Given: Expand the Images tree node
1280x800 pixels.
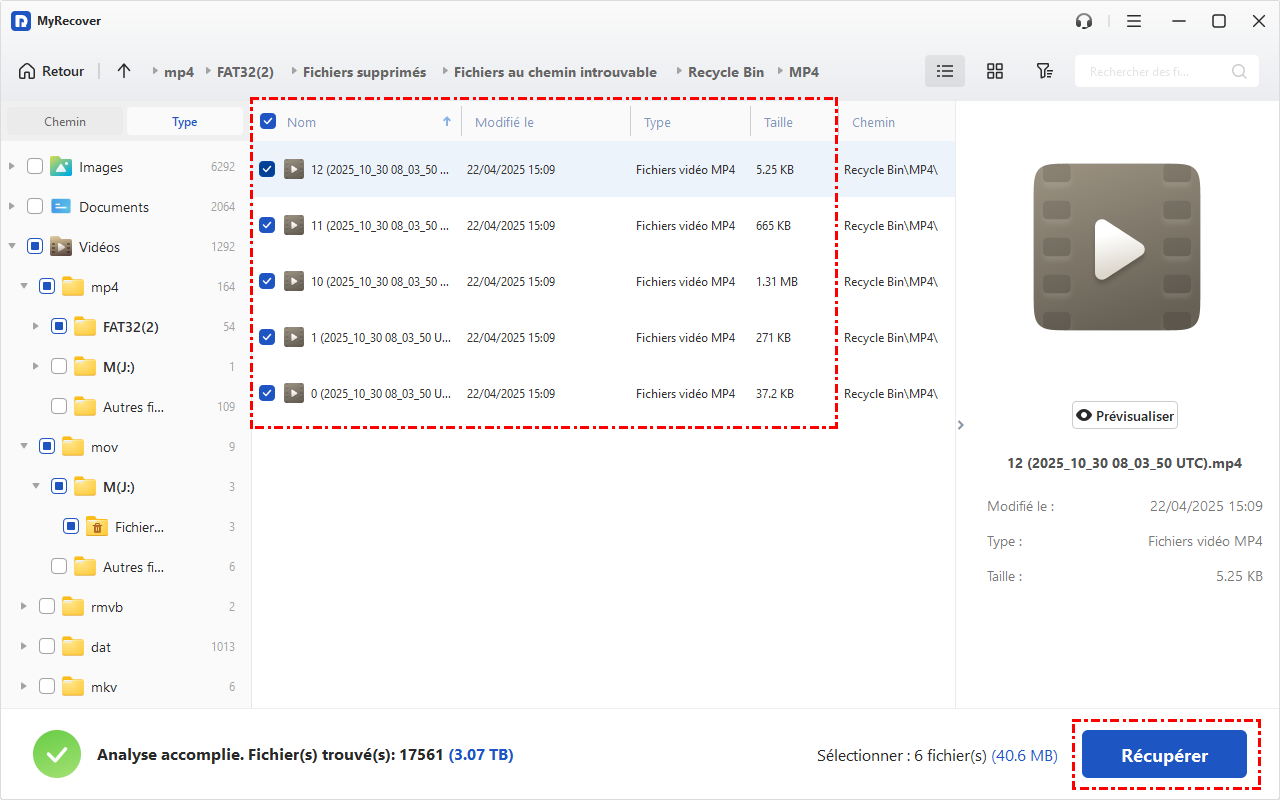Looking at the screenshot, I should [12, 167].
